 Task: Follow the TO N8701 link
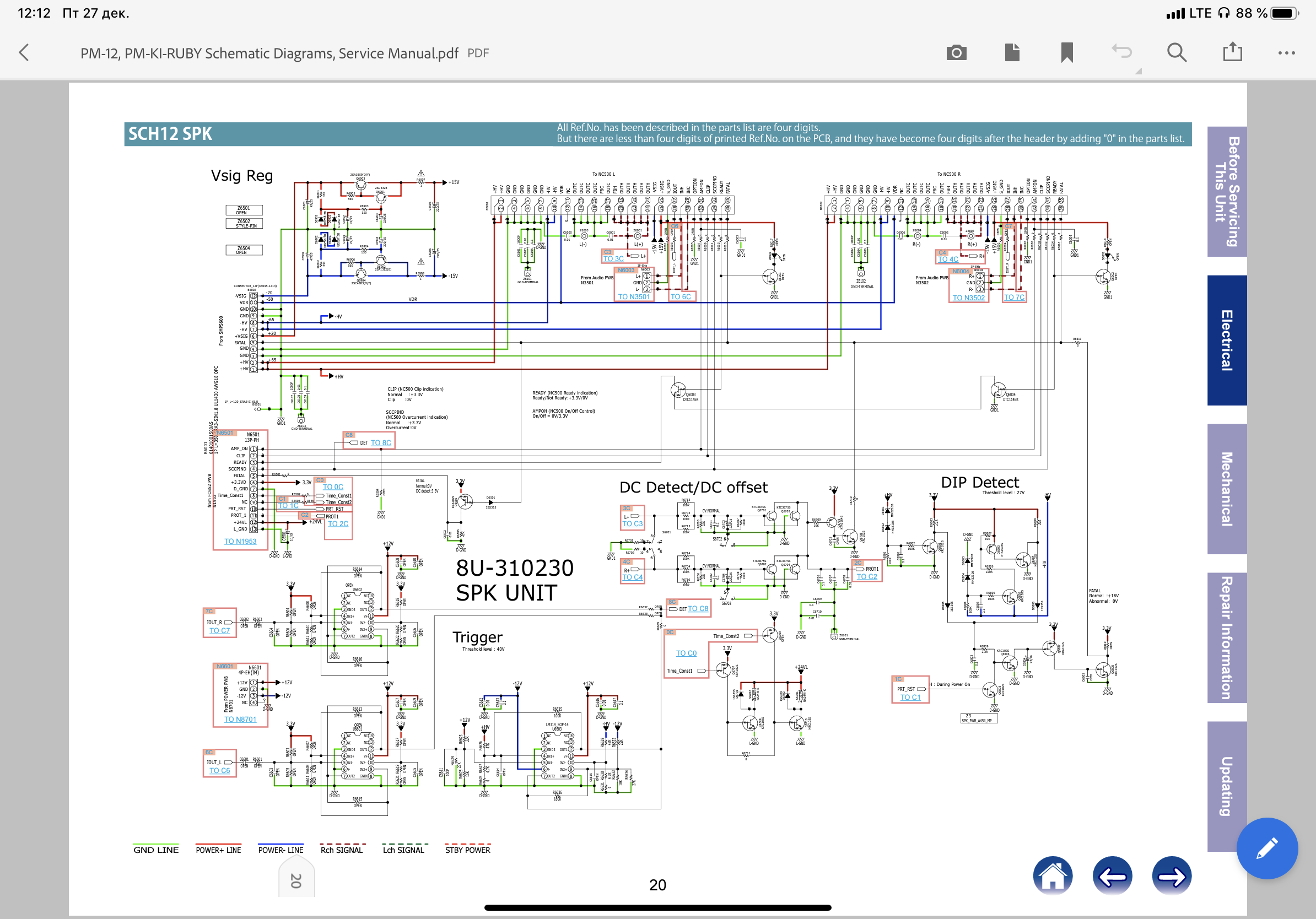click(x=240, y=719)
